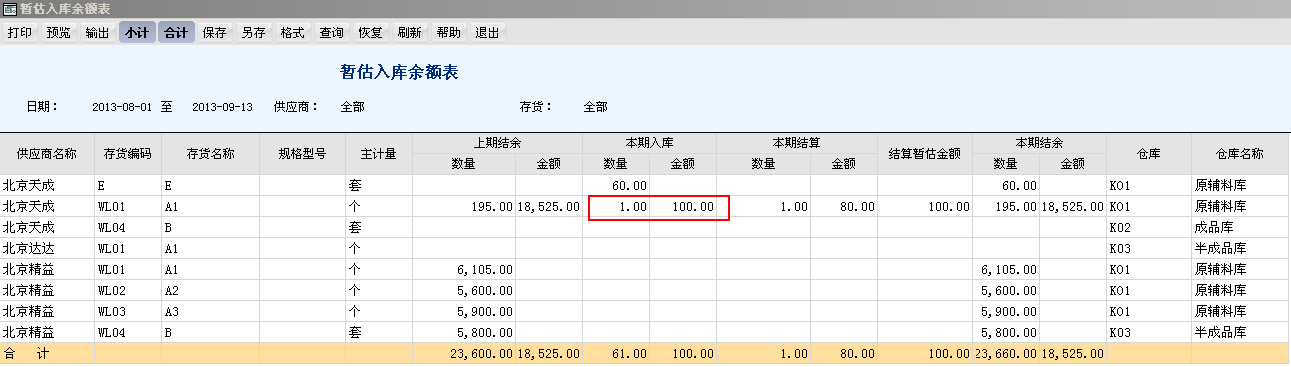Select the 仓库名称 column header
Screen dimensions: 1291x367
(1240, 154)
